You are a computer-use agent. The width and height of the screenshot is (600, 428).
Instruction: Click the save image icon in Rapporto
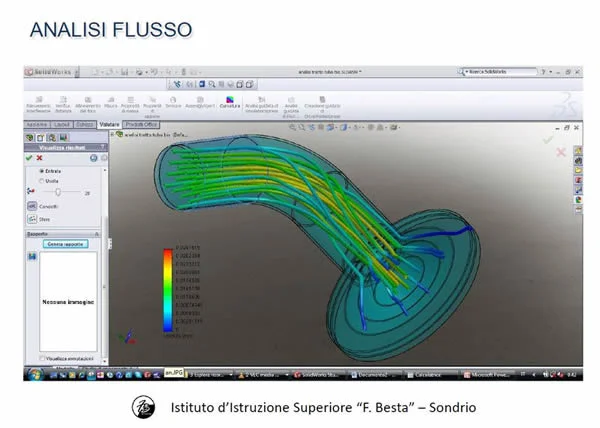[30, 257]
